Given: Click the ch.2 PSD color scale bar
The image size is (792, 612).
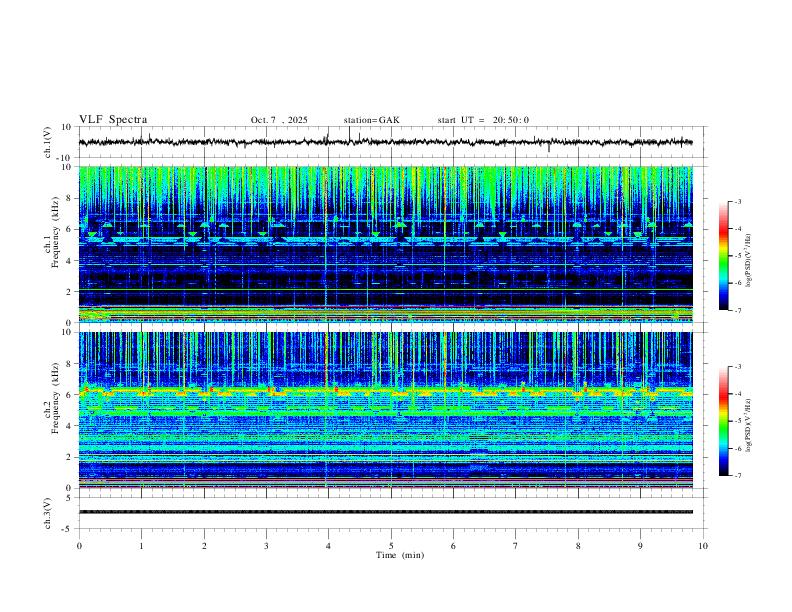Looking at the screenshot, I should click(x=723, y=421).
